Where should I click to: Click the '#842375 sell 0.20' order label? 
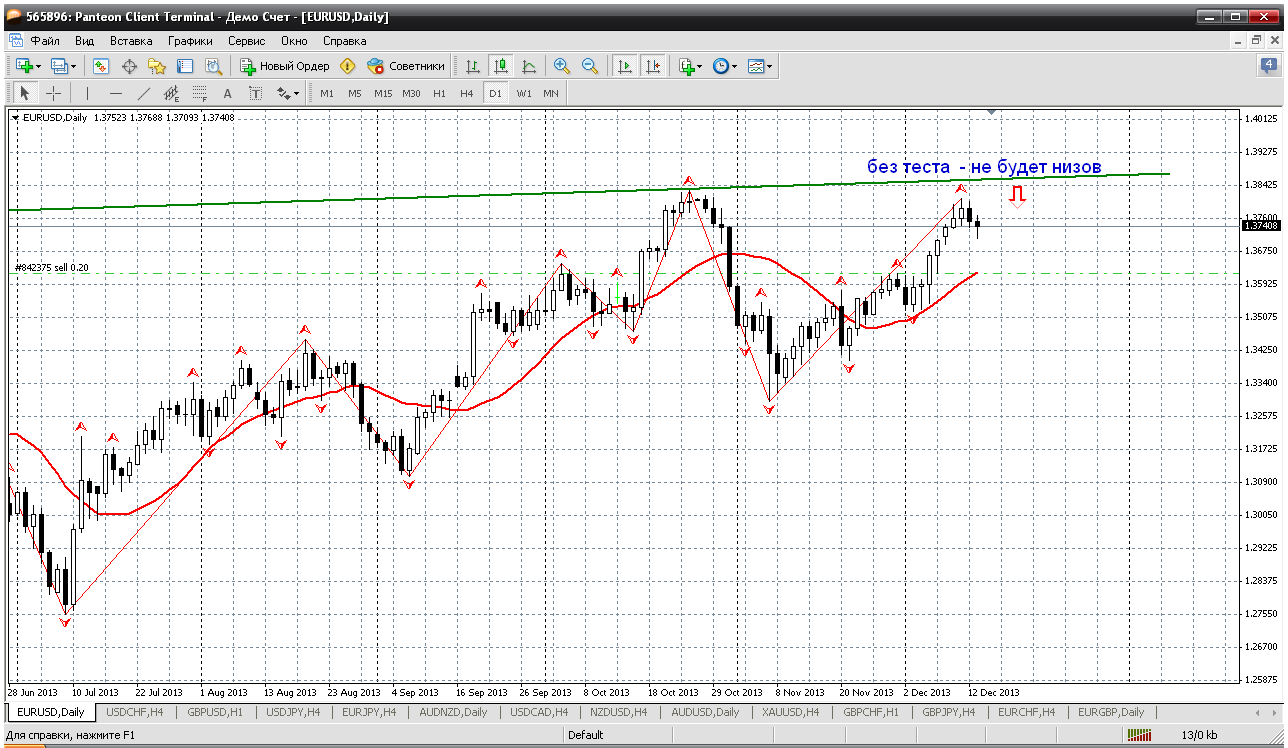click(x=52, y=268)
